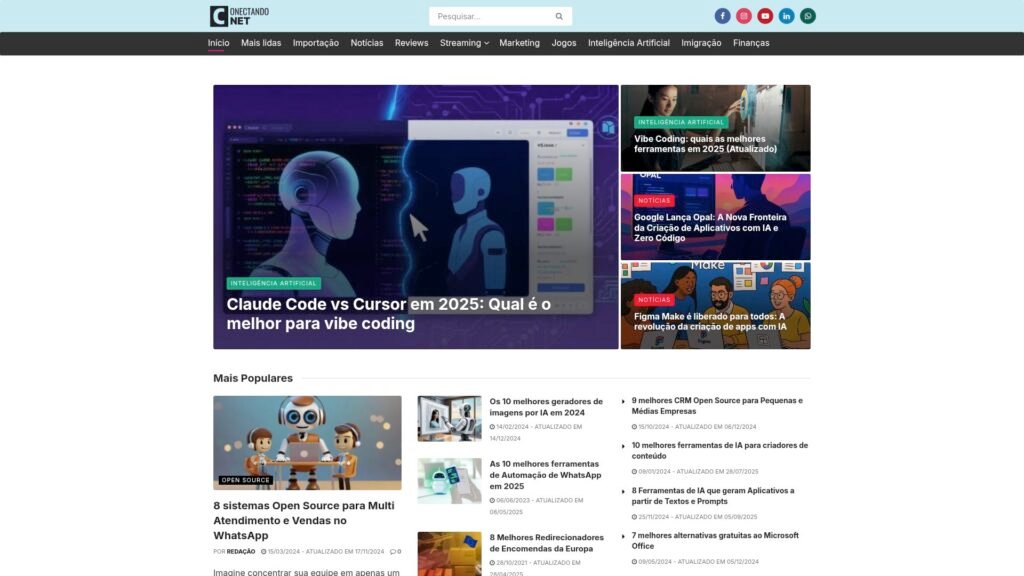Open the 9 melhores CRM Open Source link
Screen dimensions: 1024x576
pos(716,406)
